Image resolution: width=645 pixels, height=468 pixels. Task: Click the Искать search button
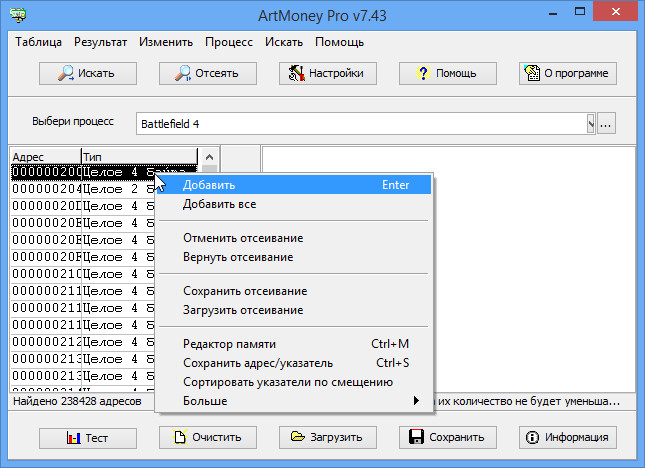click(88, 73)
